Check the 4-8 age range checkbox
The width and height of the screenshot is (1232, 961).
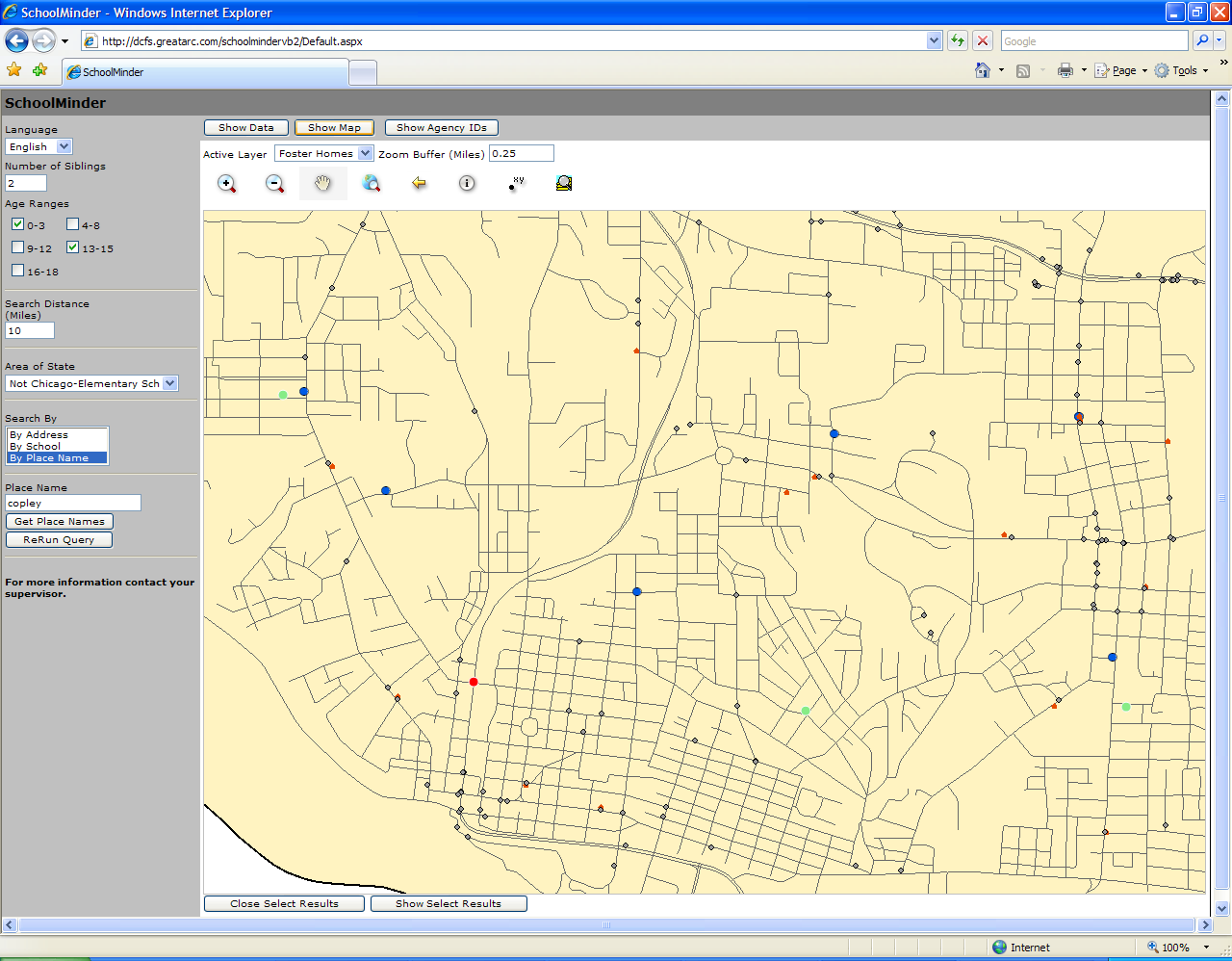[72, 224]
